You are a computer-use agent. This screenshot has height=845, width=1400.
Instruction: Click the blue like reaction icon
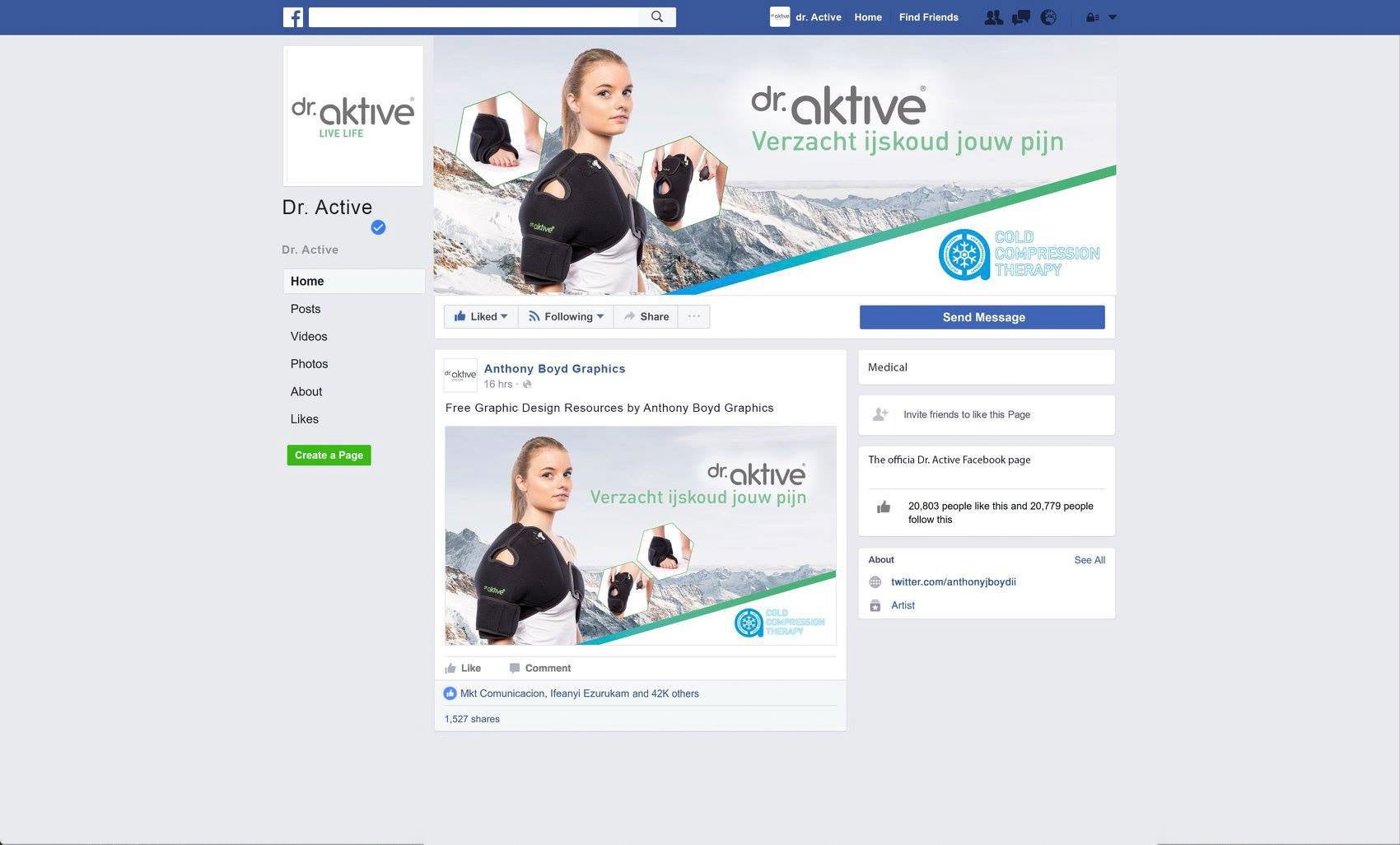(x=450, y=693)
